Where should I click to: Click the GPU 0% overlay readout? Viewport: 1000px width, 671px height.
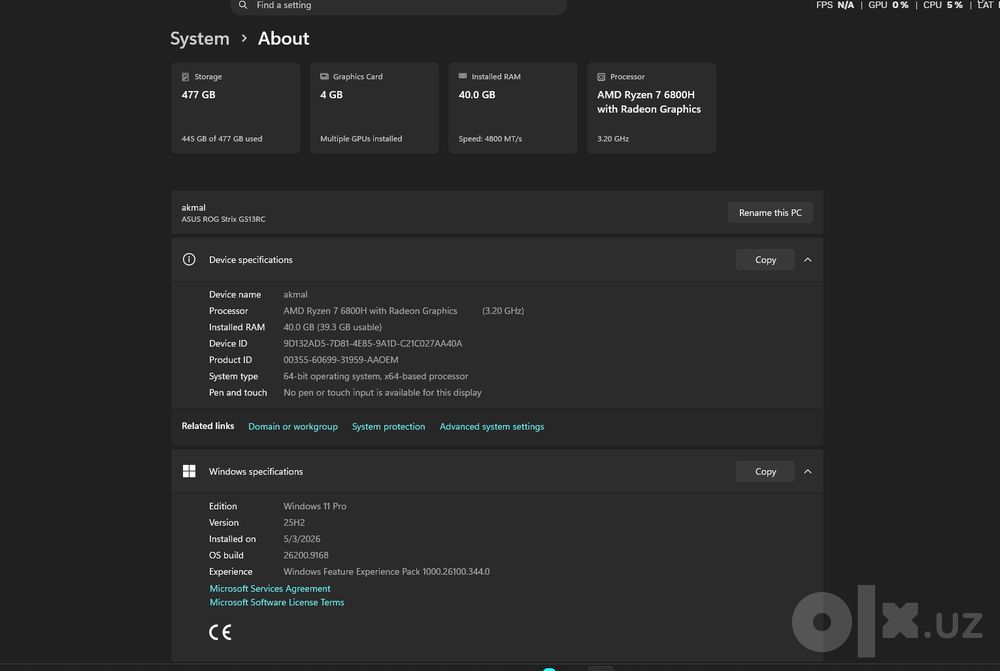[888, 5]
